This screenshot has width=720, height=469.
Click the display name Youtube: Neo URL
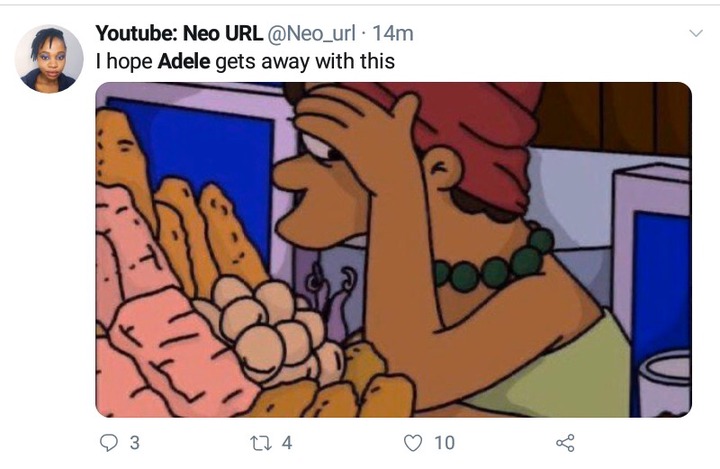point(178,34)
